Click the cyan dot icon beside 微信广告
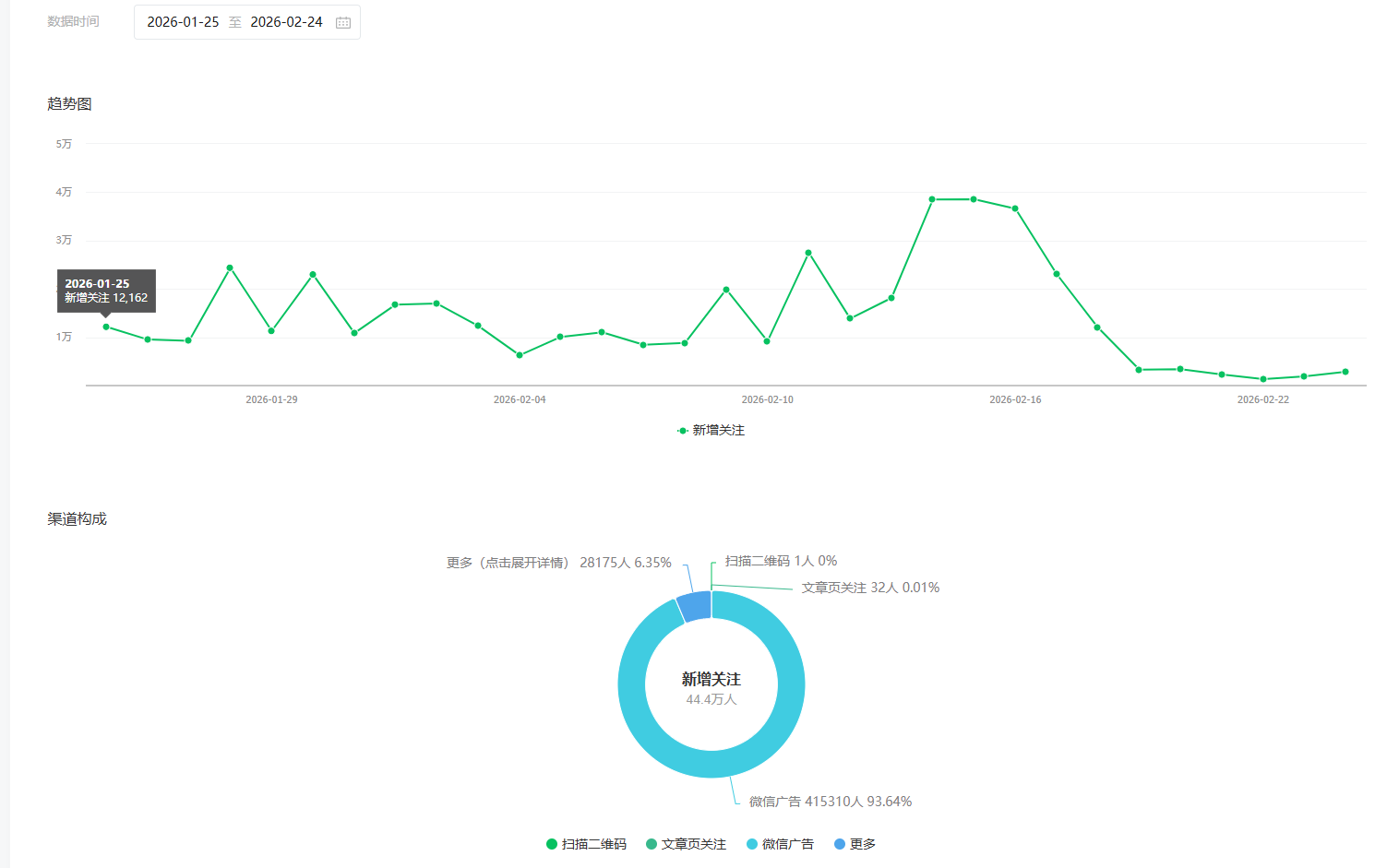Image resolution: width=1387 pixels, height=868 pixels. click(752, 844)
